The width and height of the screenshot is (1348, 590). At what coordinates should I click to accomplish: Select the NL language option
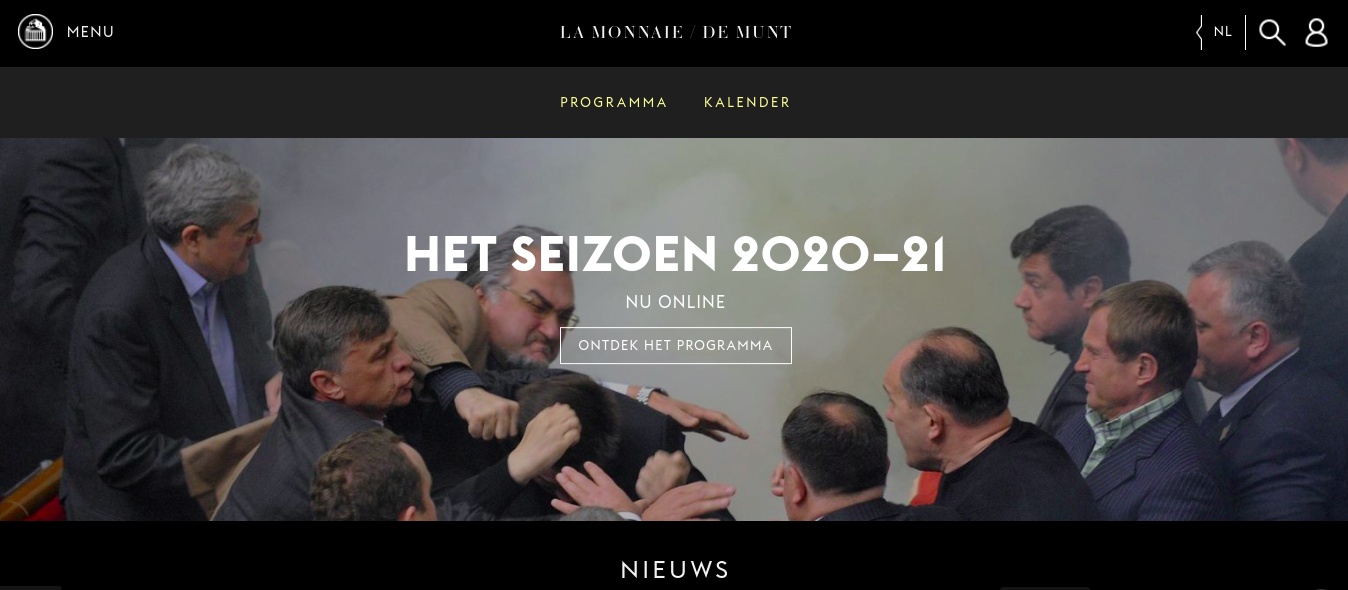point(1223,32)
